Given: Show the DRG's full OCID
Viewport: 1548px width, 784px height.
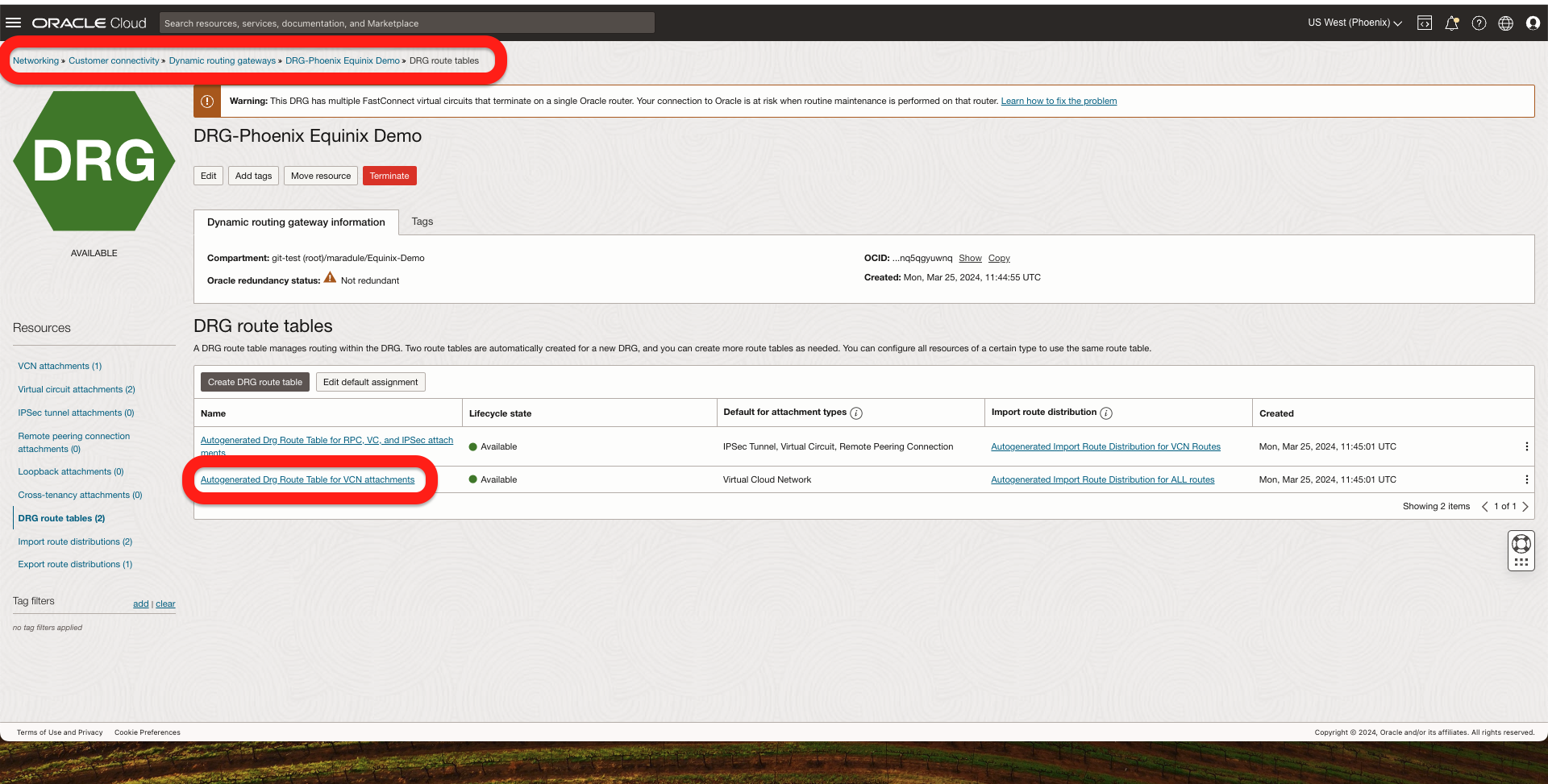Looking at the screenshot, I should 970,258.
